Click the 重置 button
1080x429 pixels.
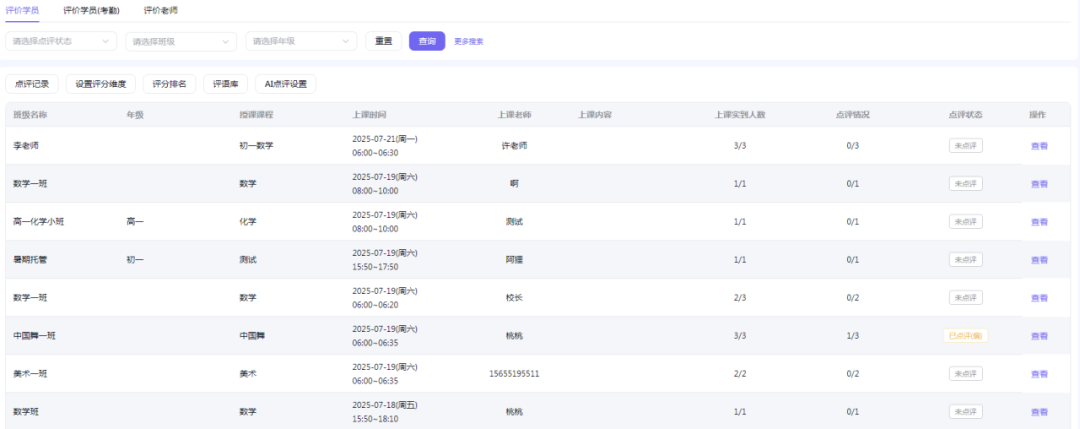pos(383,41)
